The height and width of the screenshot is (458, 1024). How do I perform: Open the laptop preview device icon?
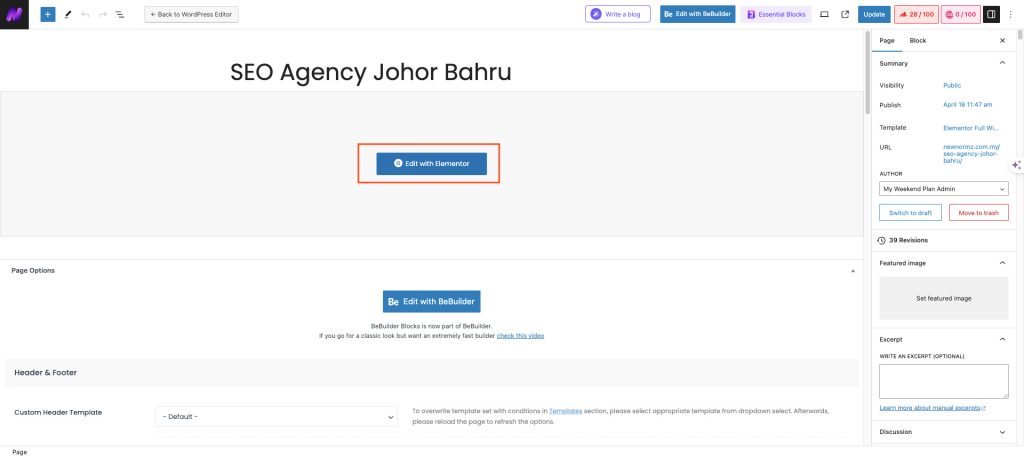click(x=824, y=15)
